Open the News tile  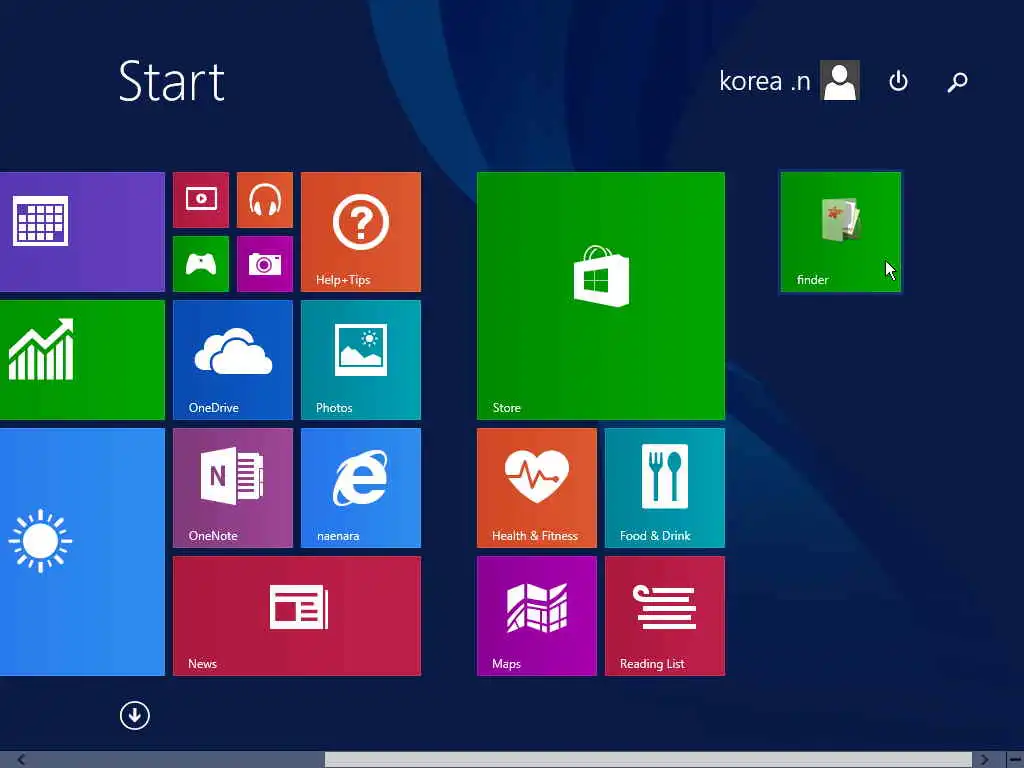297,616
